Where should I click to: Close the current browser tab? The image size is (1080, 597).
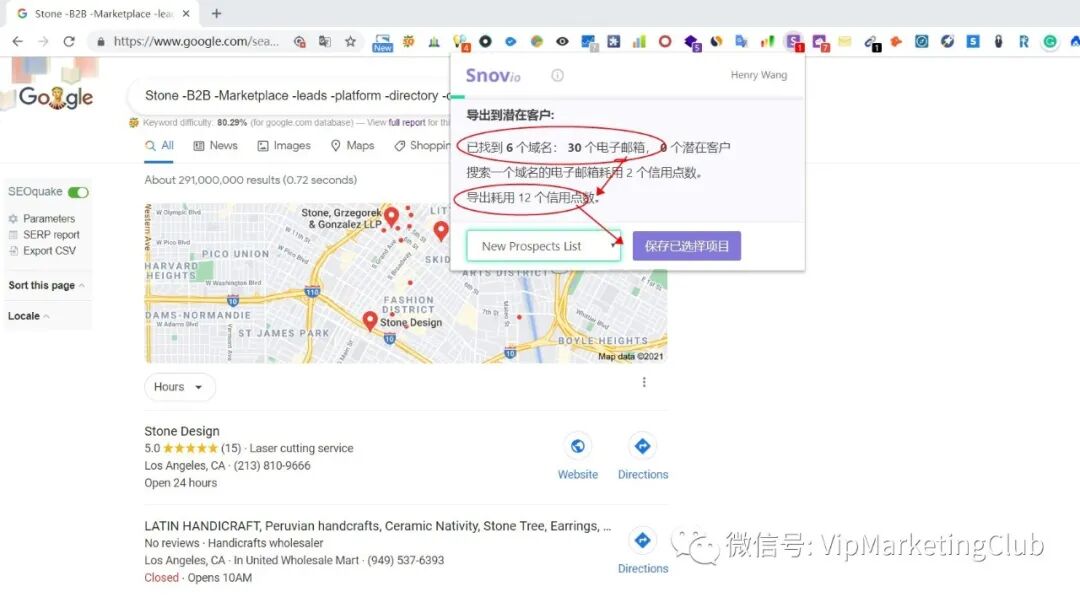tap(186, 14)
